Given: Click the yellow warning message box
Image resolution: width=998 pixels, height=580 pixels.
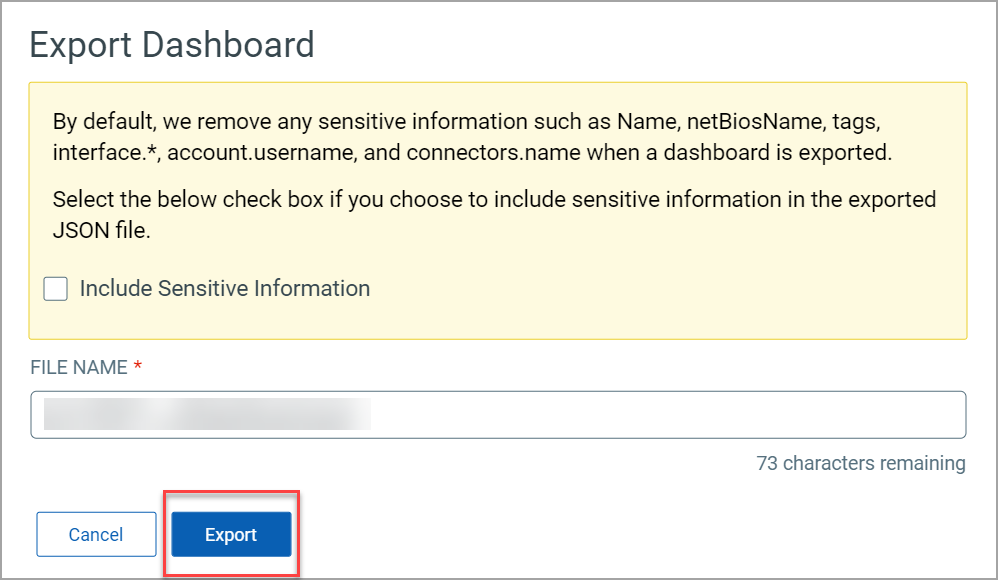Looking at the screenshot, I should (498, 210).
